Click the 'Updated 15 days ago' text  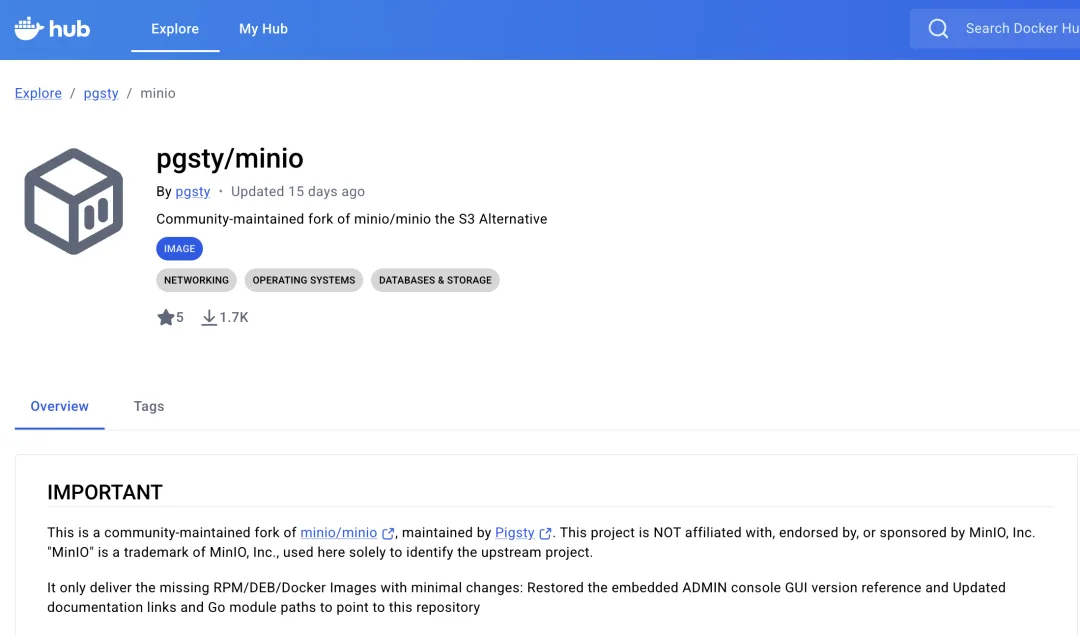click(298, 191)
